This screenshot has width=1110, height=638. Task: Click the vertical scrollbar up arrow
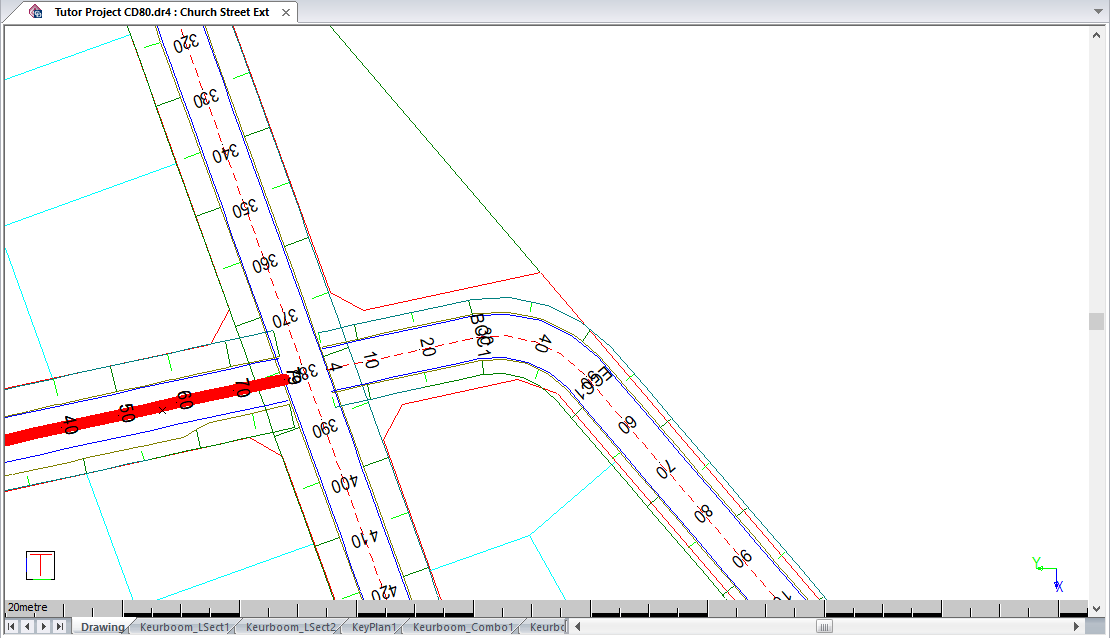point(1097,33)
